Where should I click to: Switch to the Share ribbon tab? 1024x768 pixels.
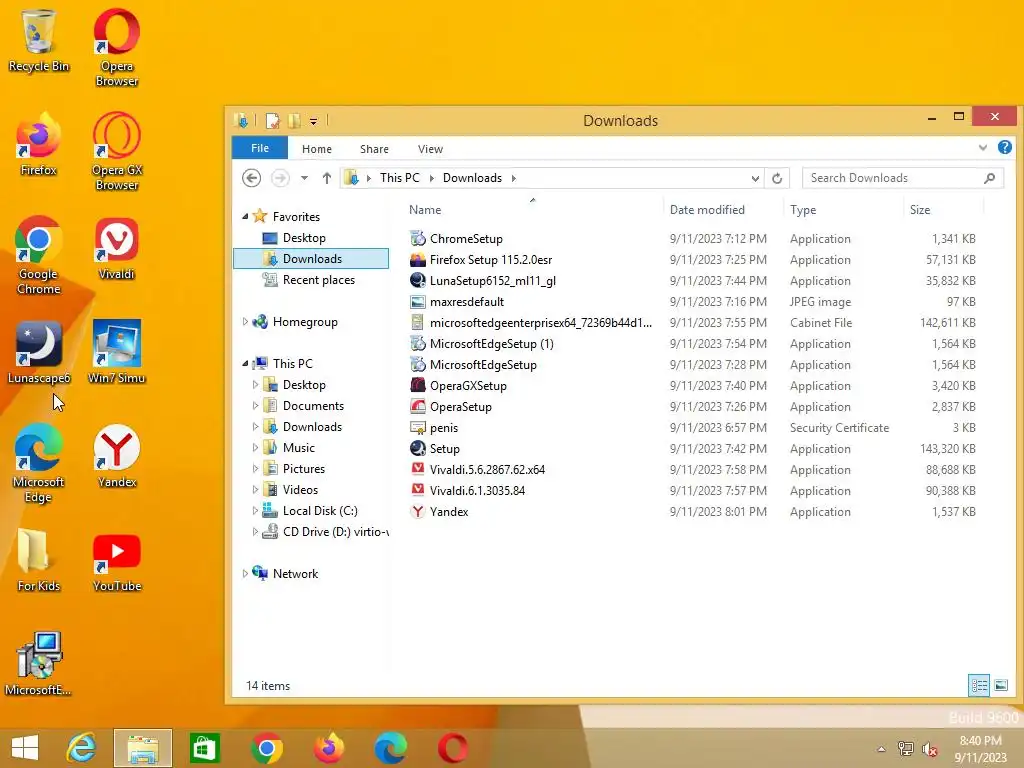[374, 149]
